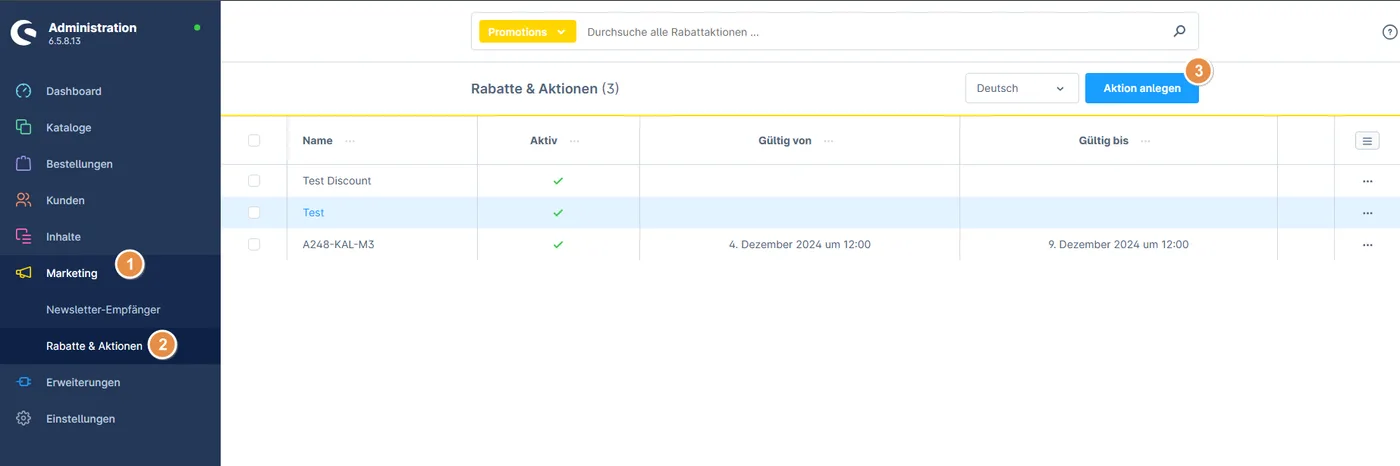
Task: Open the Deutsch language dropdown
Action: tap(1022, 88)
